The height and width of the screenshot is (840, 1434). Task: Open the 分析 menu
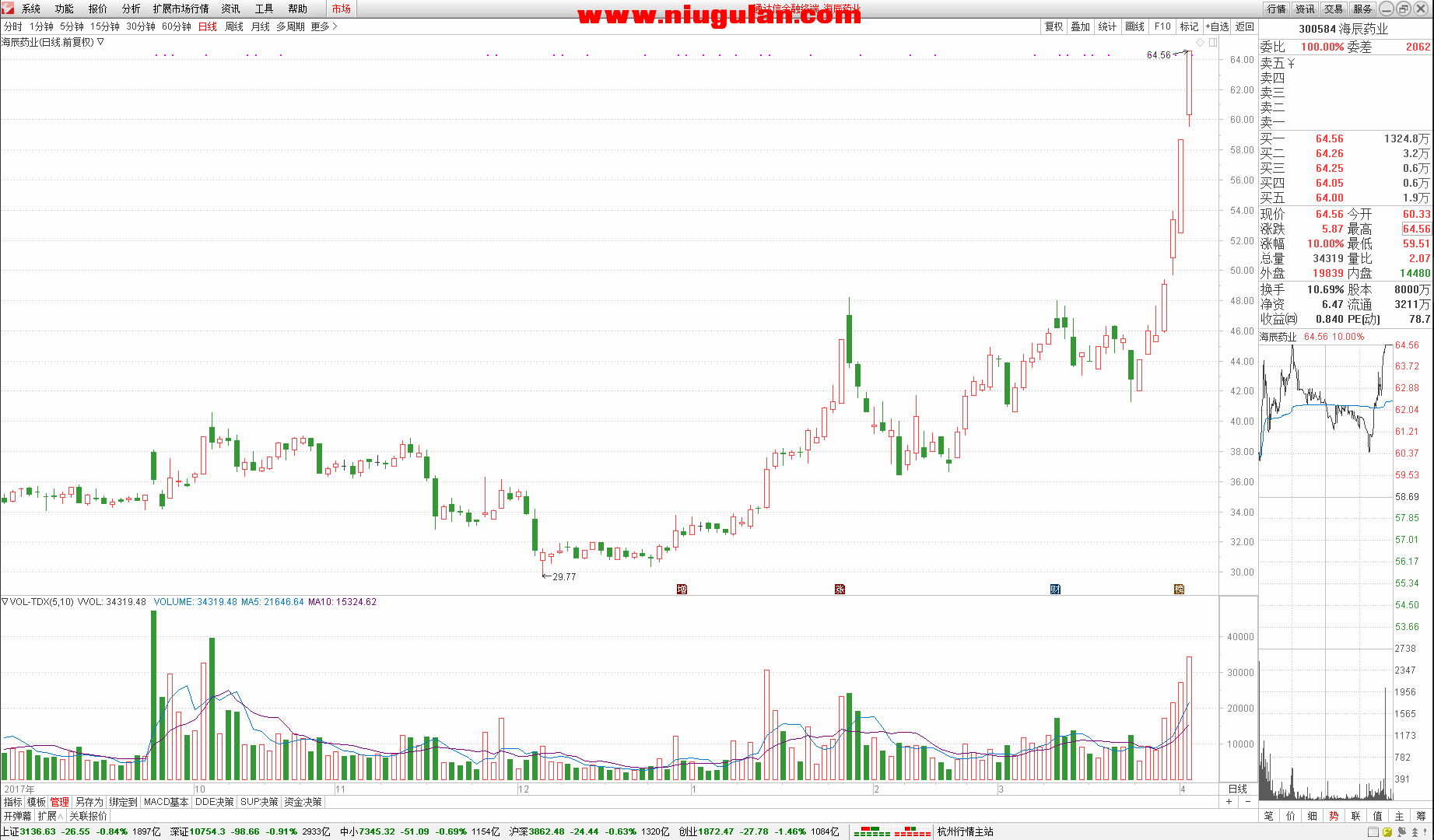point(131,9)
